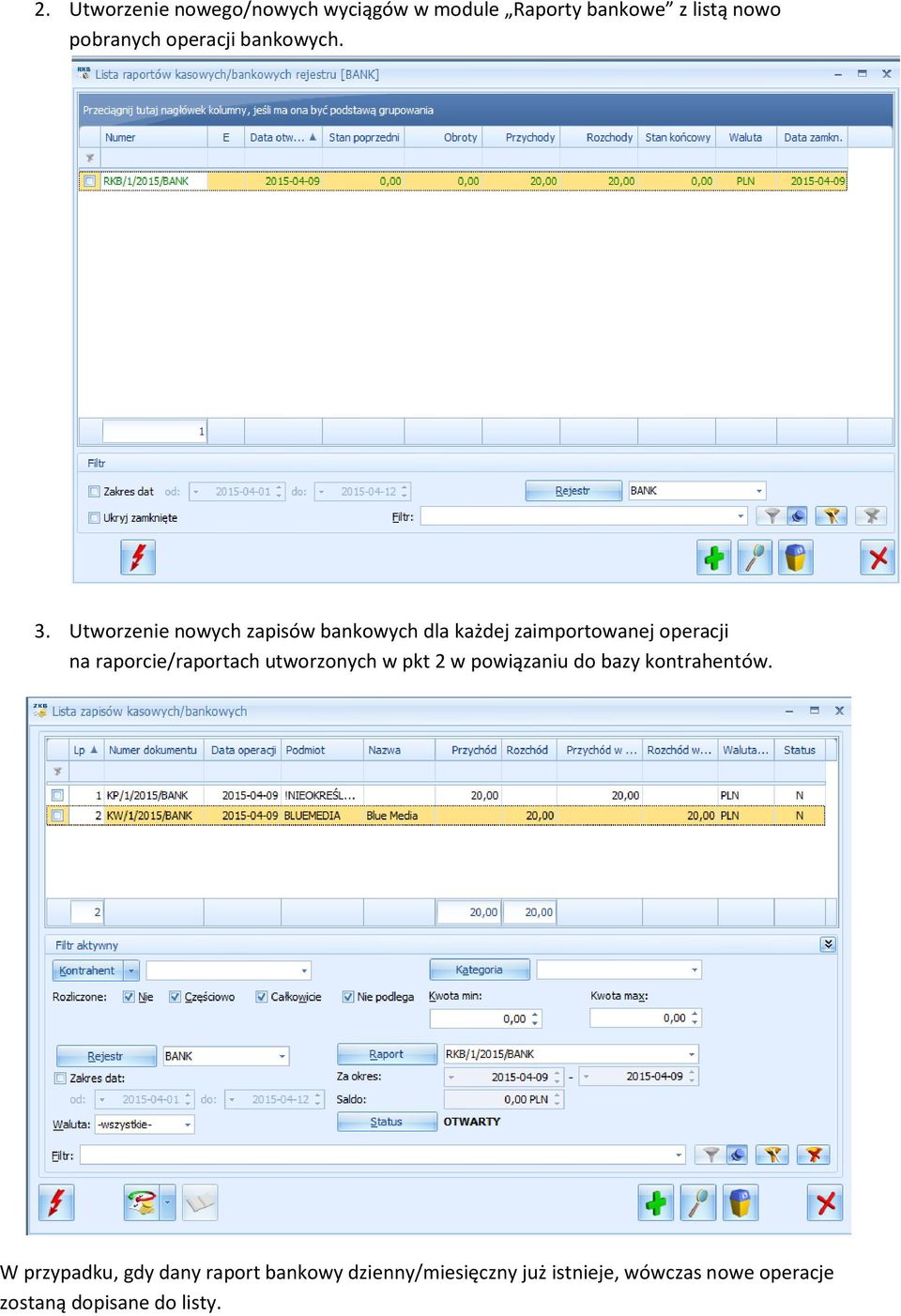901x1316 pixels.
Task: Select the Blue Media cell in the KW/1/2015/BANK row
Action: tap(399, 816)
